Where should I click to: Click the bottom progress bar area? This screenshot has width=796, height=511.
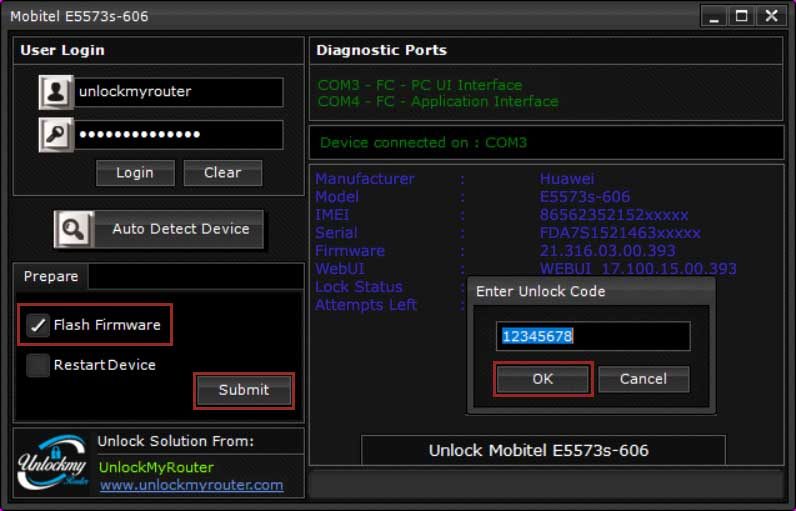click(546, 484)
